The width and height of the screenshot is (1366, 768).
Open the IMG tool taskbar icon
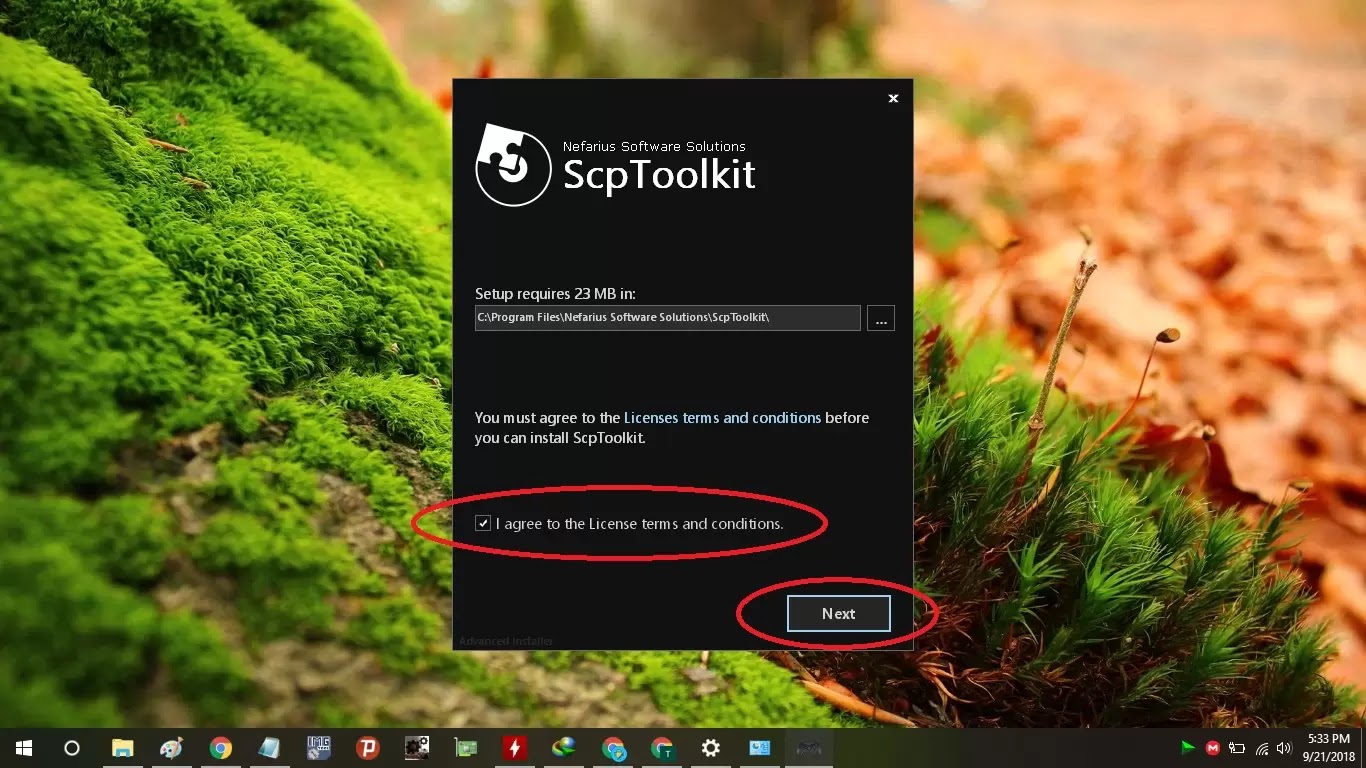coord(318,748)
